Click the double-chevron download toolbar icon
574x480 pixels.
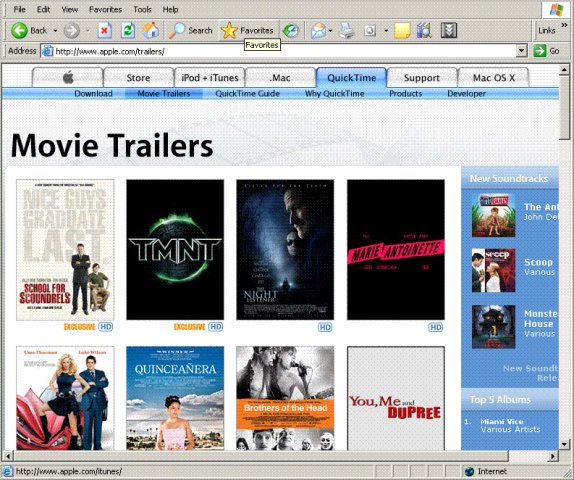449,31
